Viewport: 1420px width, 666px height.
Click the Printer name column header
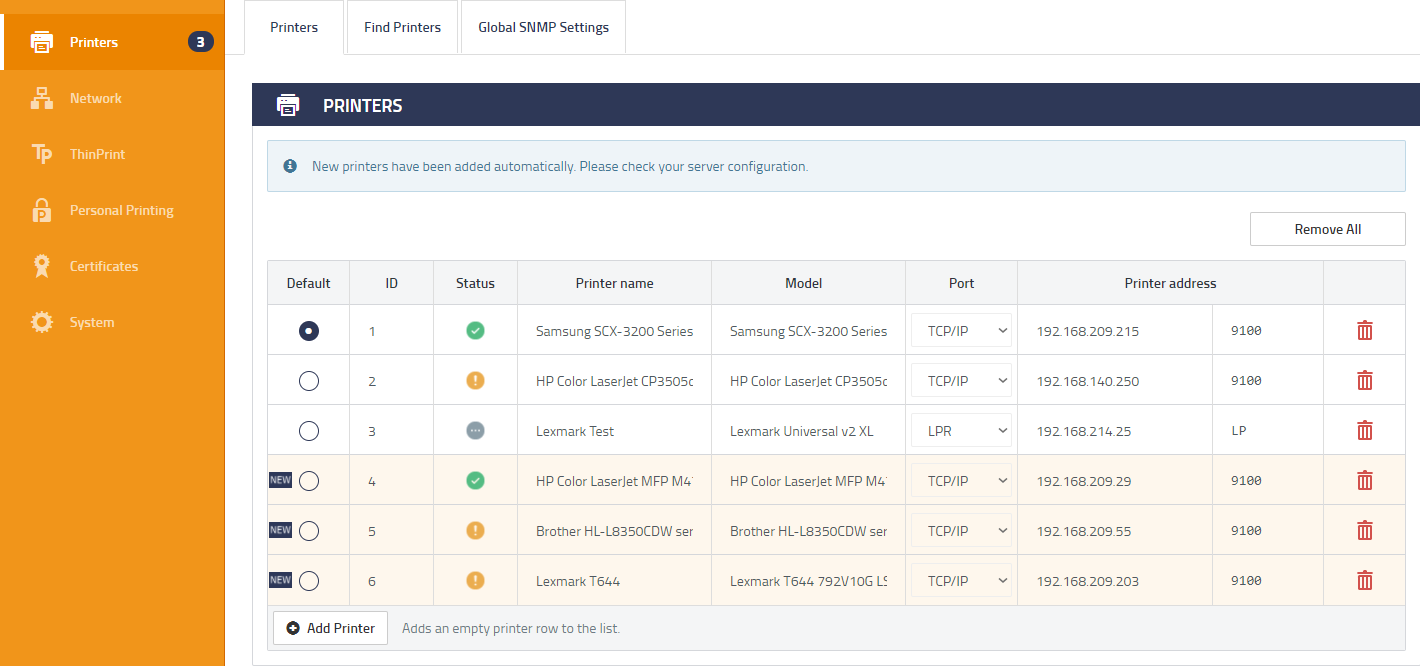coord(614,283)
